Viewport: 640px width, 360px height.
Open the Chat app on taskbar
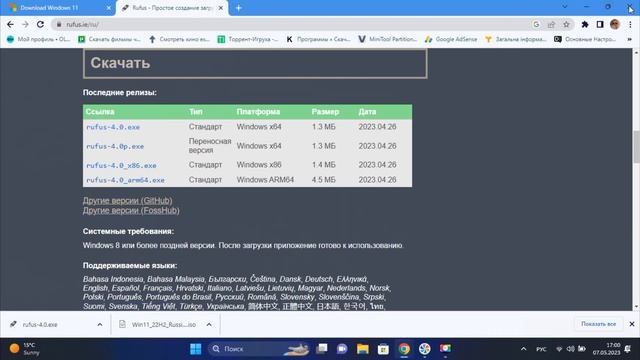[x=342, y=349]
